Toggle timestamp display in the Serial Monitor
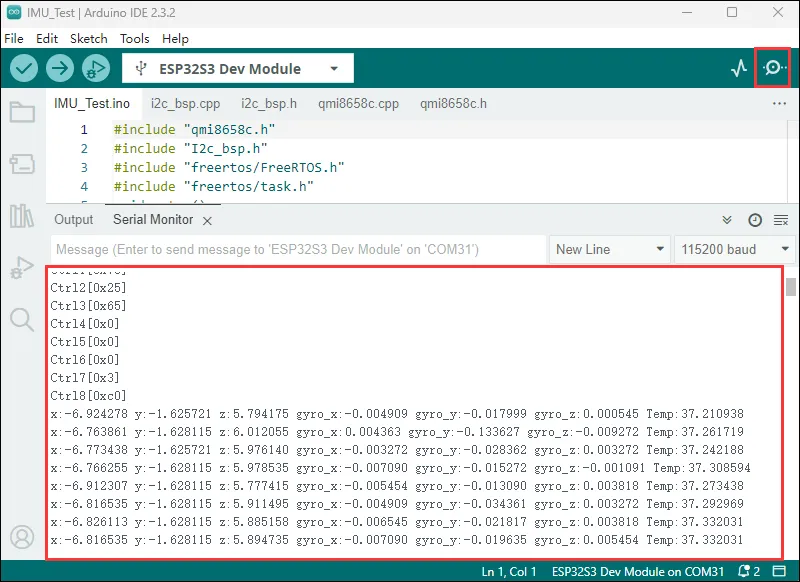The width and height of the screenshot is (800, 582). point(755,220)
